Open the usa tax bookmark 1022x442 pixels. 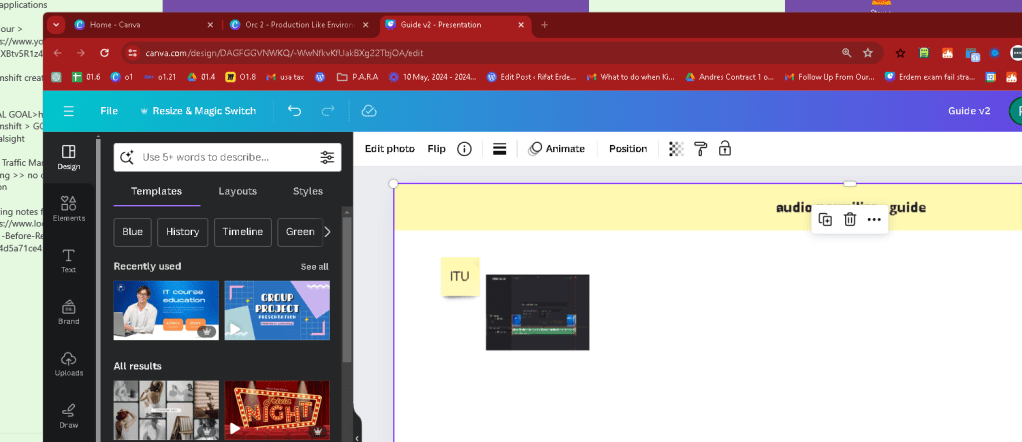[x=285, y=77]
